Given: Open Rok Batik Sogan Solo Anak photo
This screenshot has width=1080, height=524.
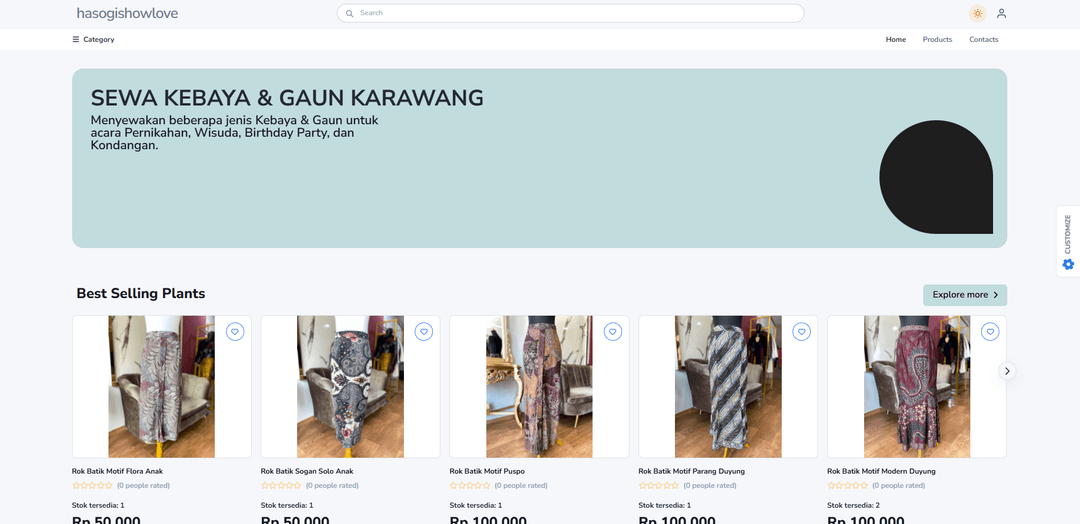Looking at the screenshot, I should tap(351, 387).
